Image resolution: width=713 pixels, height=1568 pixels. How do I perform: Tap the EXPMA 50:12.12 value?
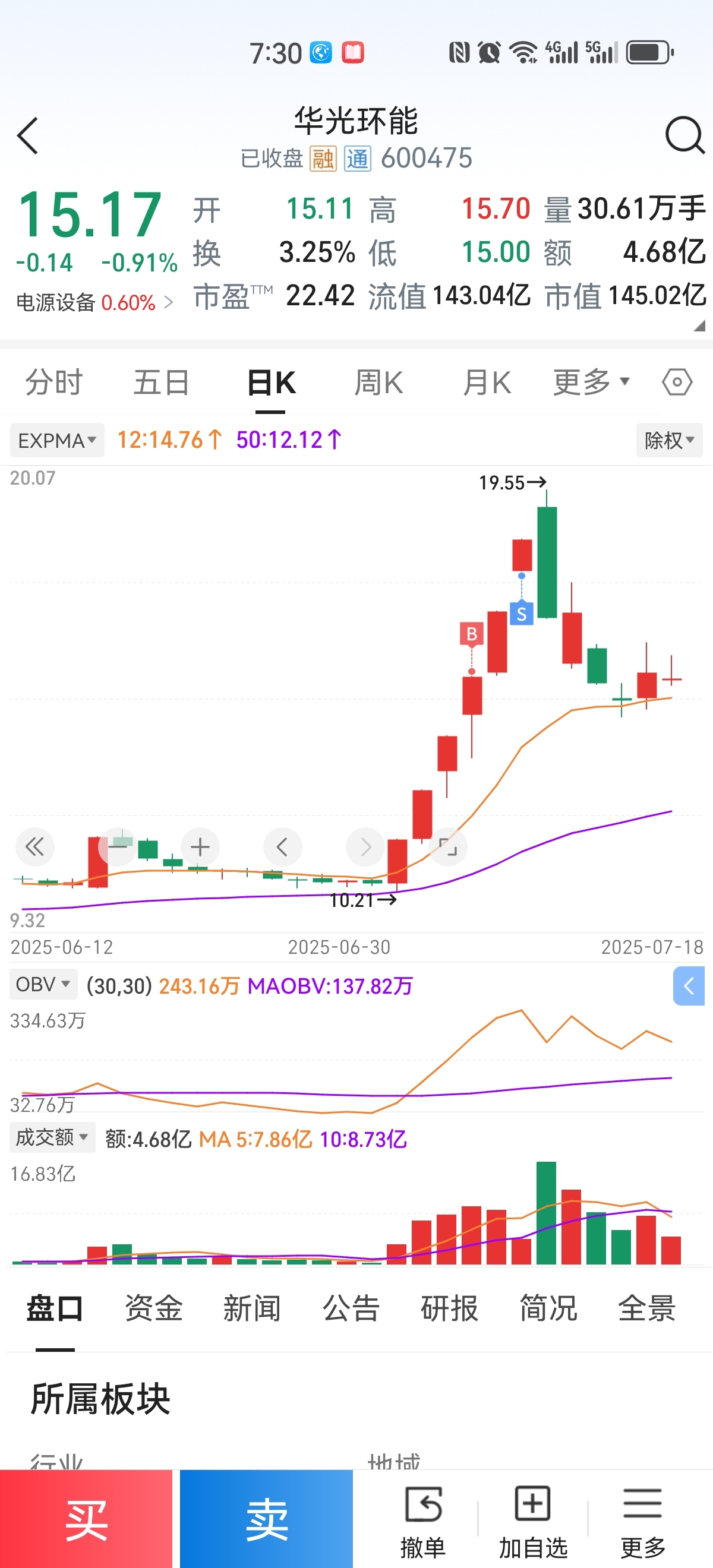pyautogui.click(x=289, y=440)
